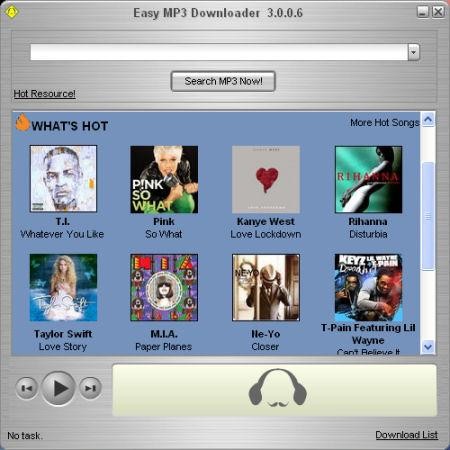
Task: Click the hot songs vertical scrollbar thumb
Action: point(428,216)
